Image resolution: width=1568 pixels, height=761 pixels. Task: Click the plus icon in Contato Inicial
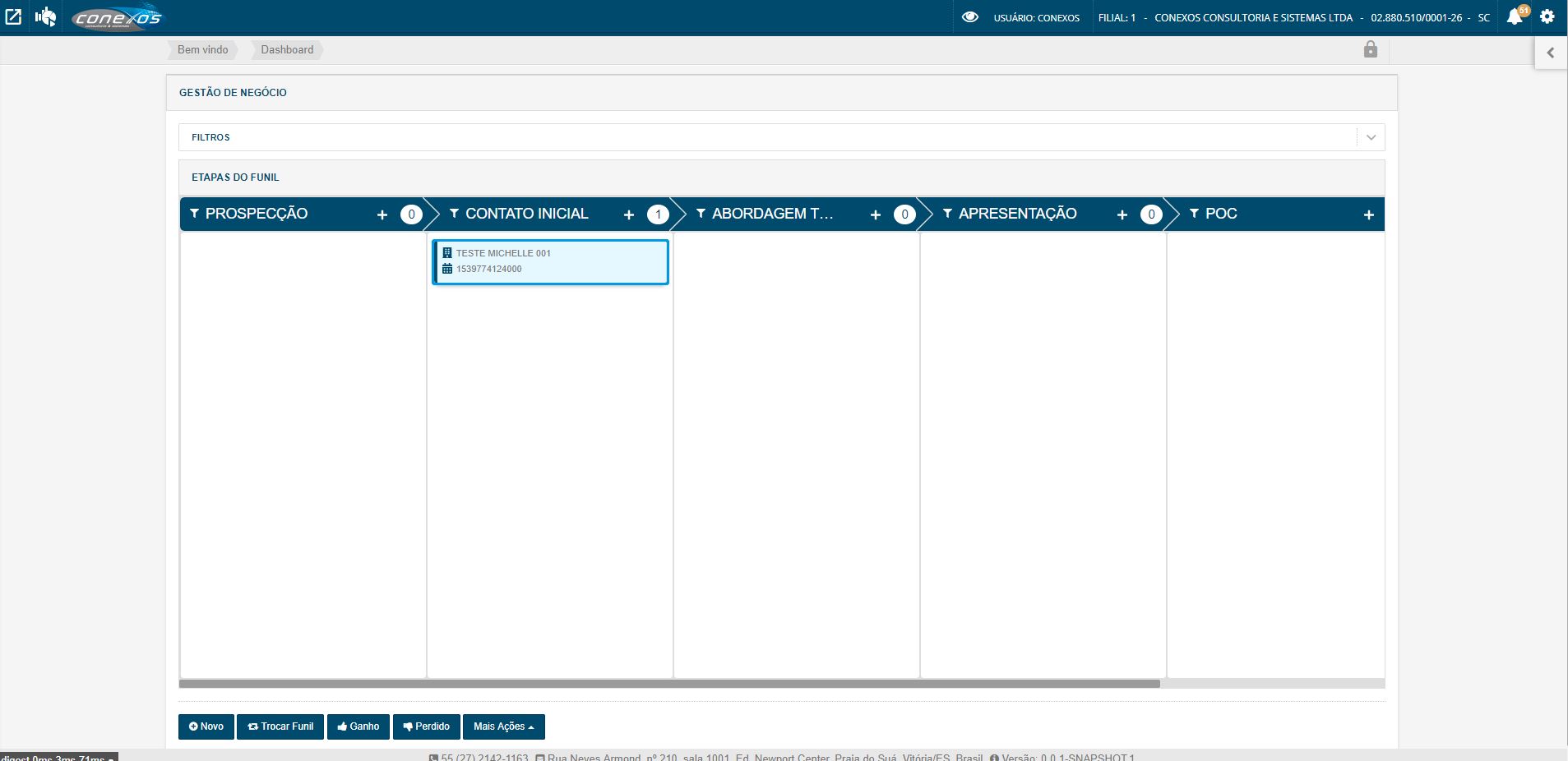click(629, 214)
